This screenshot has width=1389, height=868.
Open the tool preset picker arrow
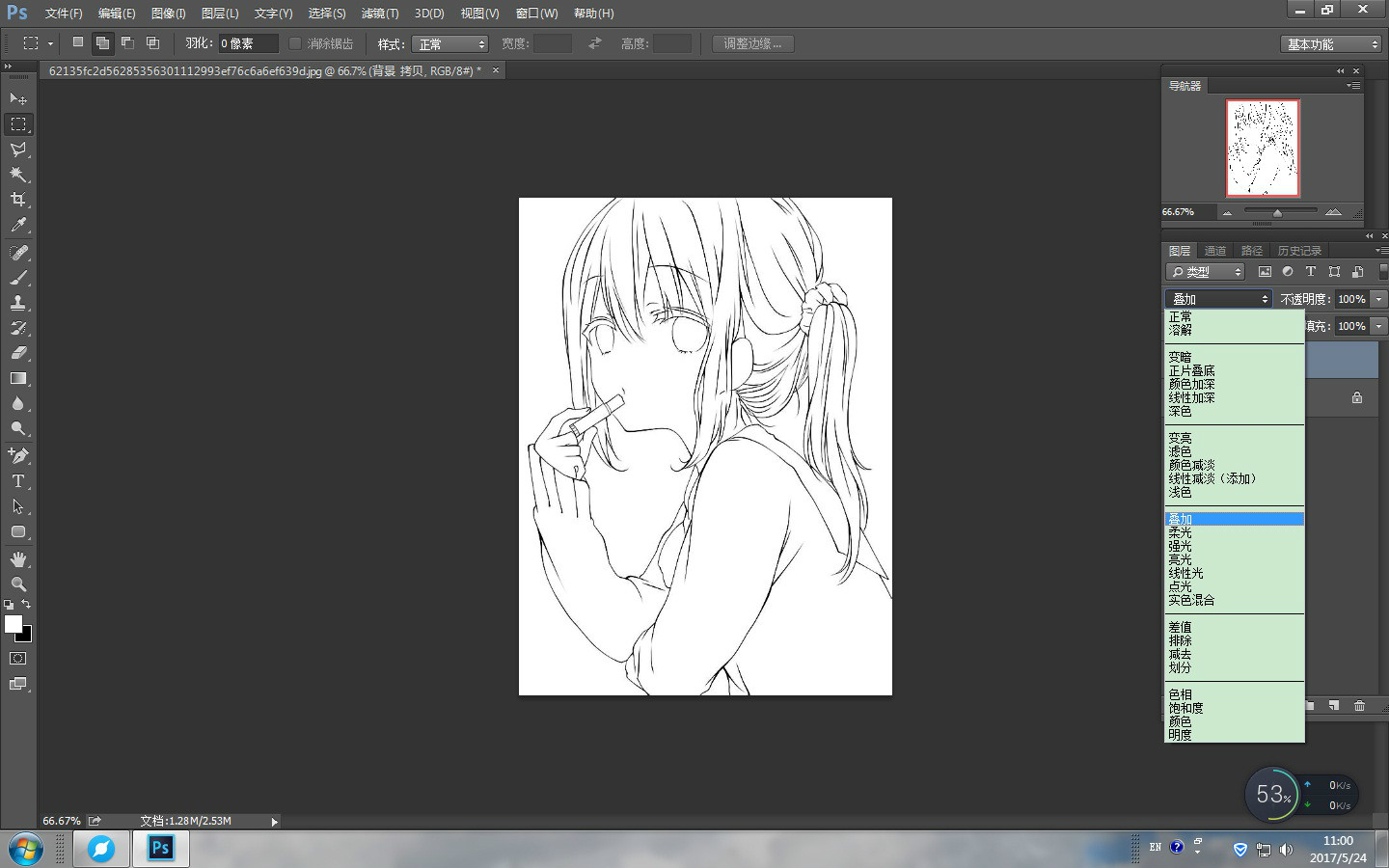click(50, 43)
